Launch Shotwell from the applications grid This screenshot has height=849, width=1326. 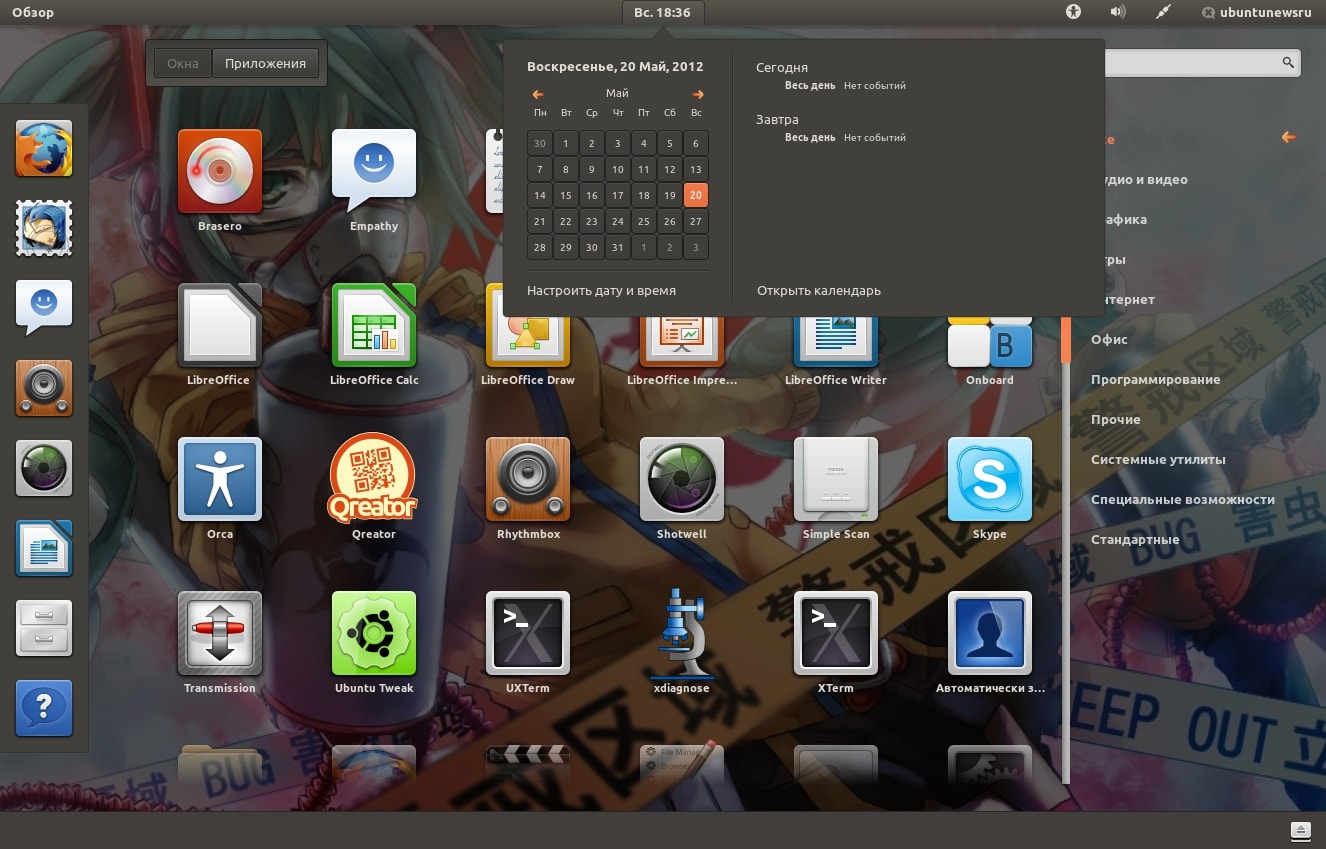coord(682,479)
